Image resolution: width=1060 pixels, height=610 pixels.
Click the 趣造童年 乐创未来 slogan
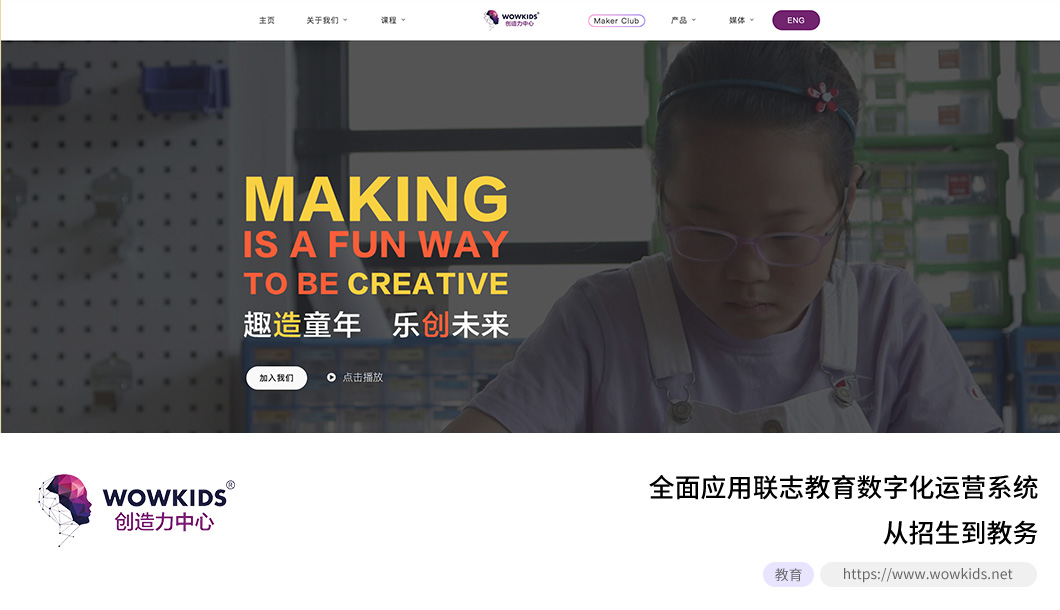[376, 325]
